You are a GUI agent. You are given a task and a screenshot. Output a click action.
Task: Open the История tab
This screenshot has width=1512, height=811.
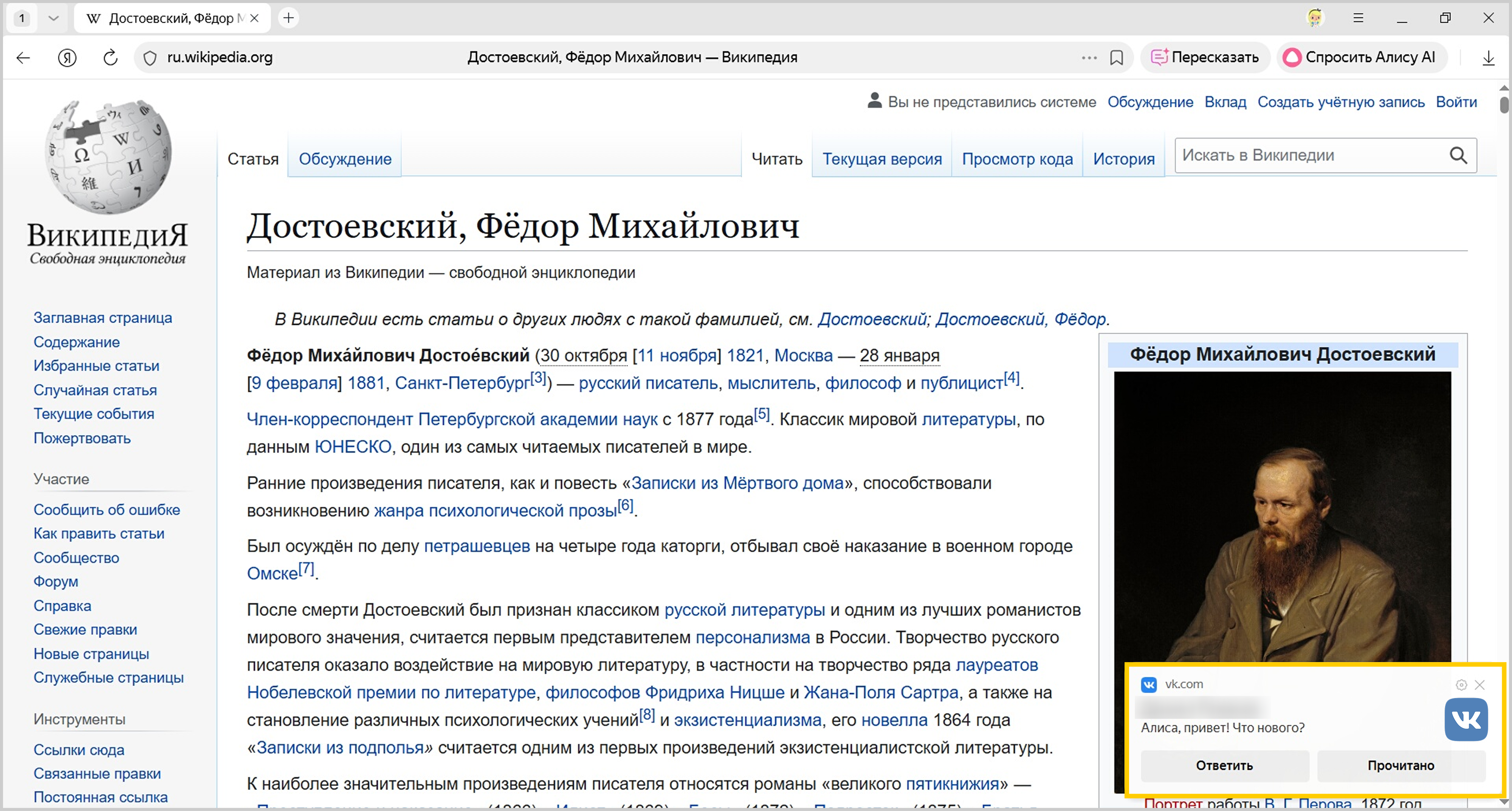1123,159
